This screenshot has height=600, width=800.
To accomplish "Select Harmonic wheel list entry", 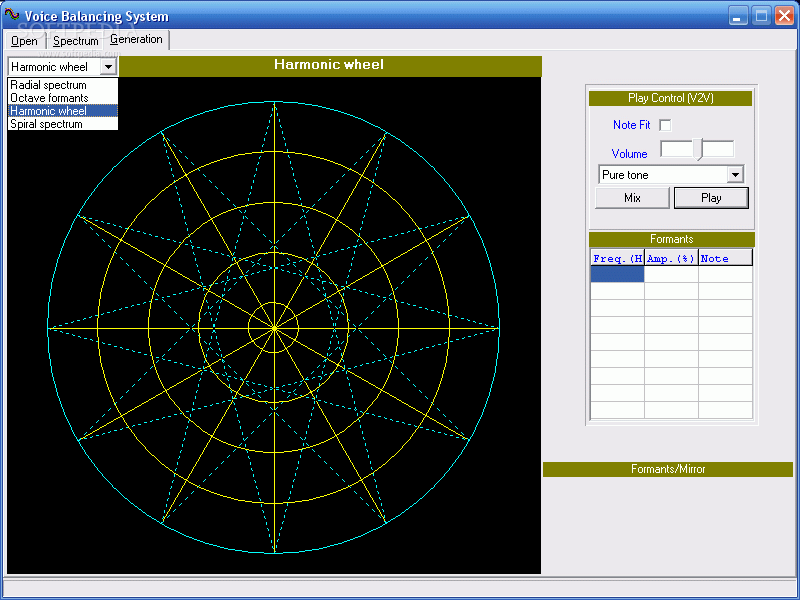I will point(63,111).
